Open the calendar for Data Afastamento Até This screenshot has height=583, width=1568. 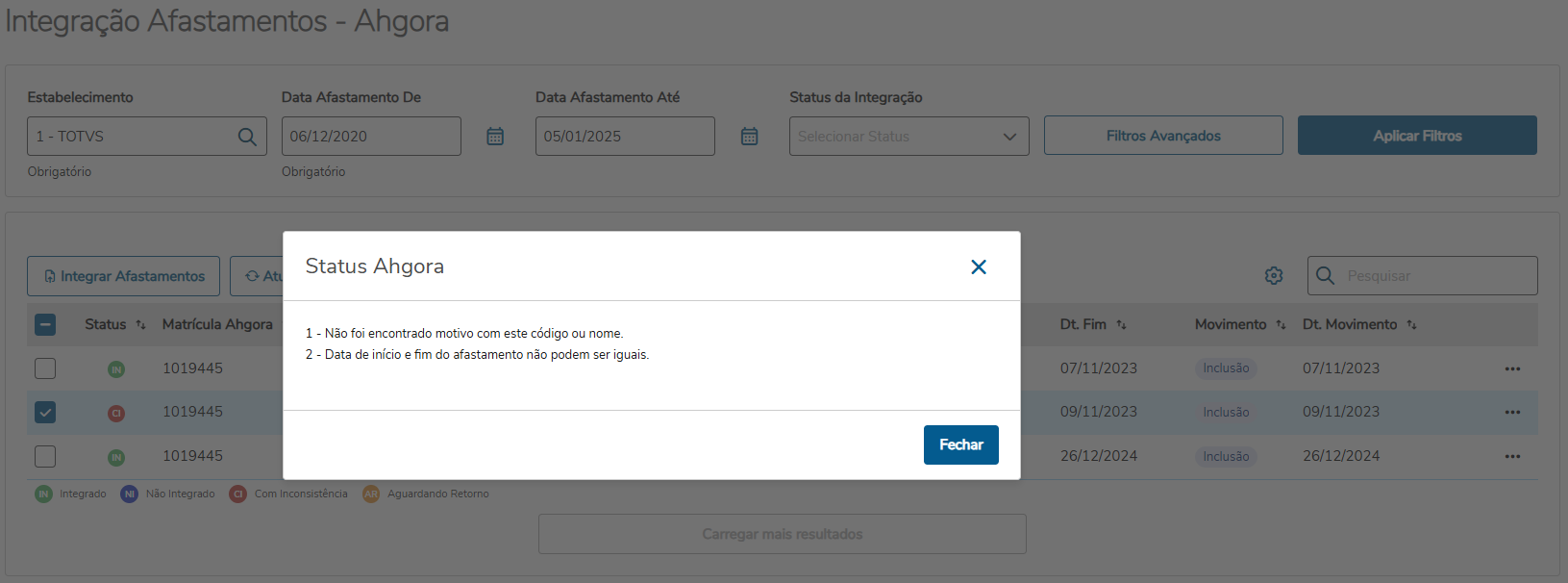(749, 137)
